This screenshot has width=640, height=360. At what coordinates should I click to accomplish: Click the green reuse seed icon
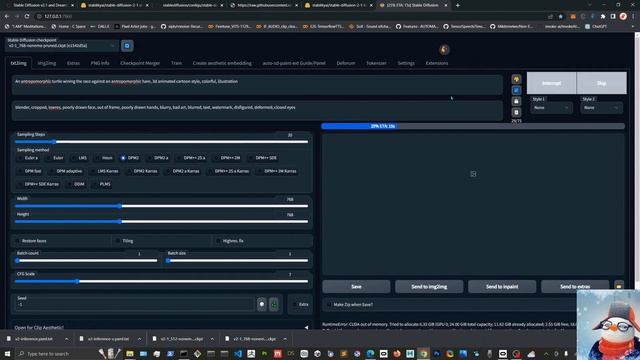pyautogui.click(x=274, y=304)
